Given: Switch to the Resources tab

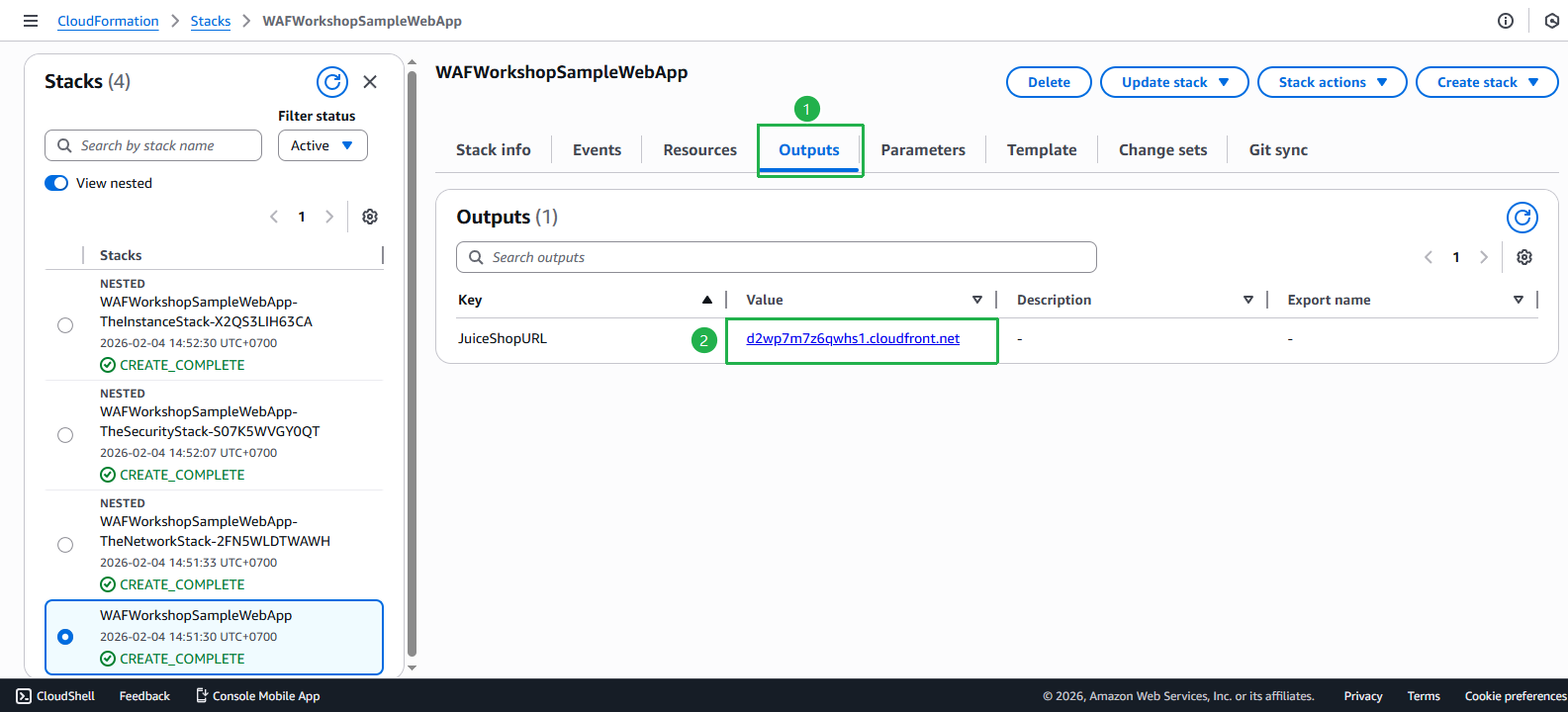Looking at the screenshot, I should (x=700, y=150).
